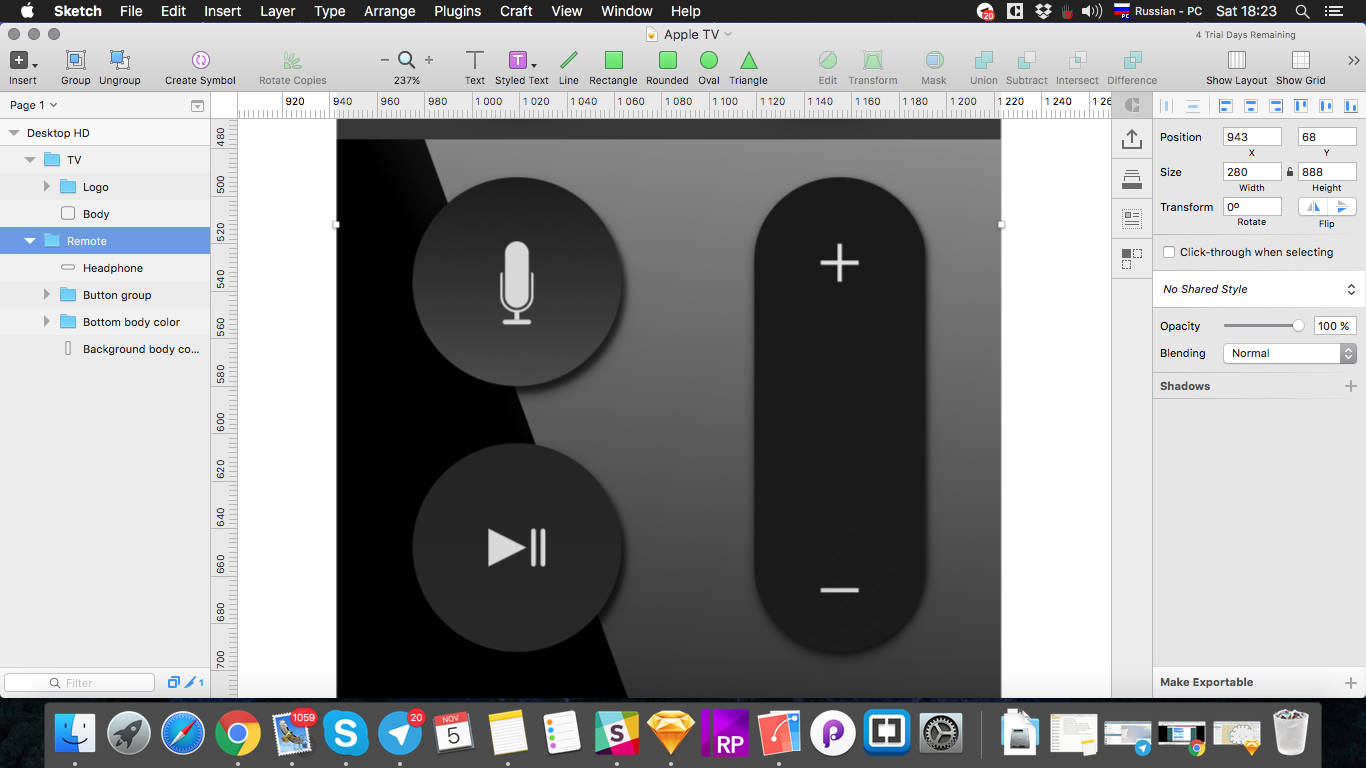Select the Triangle shape tool
Image resolution: width=1366 pixels, height=768 pixels.
point(748,61)
